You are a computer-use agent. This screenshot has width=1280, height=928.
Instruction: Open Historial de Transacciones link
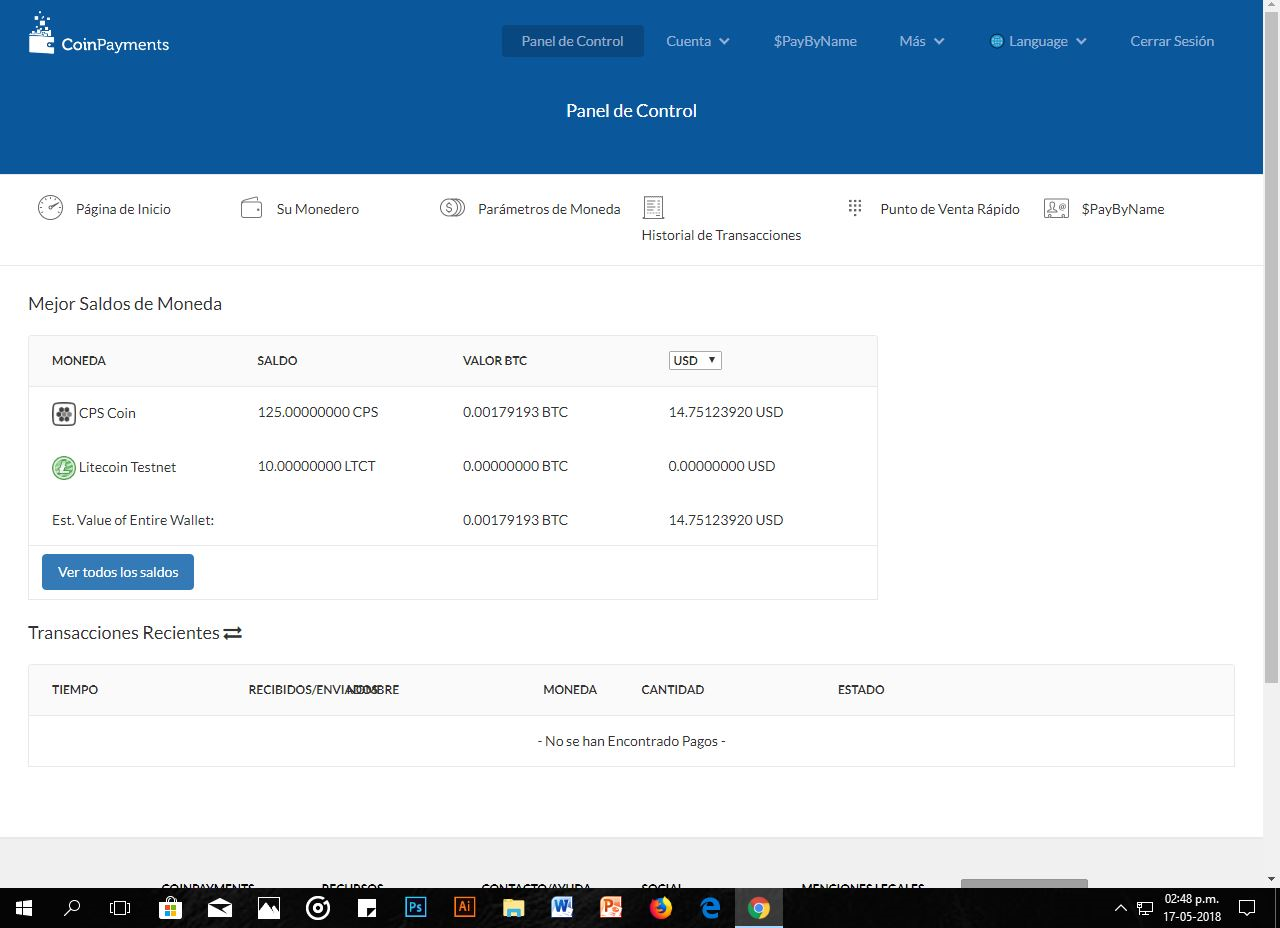pos(721,235)
